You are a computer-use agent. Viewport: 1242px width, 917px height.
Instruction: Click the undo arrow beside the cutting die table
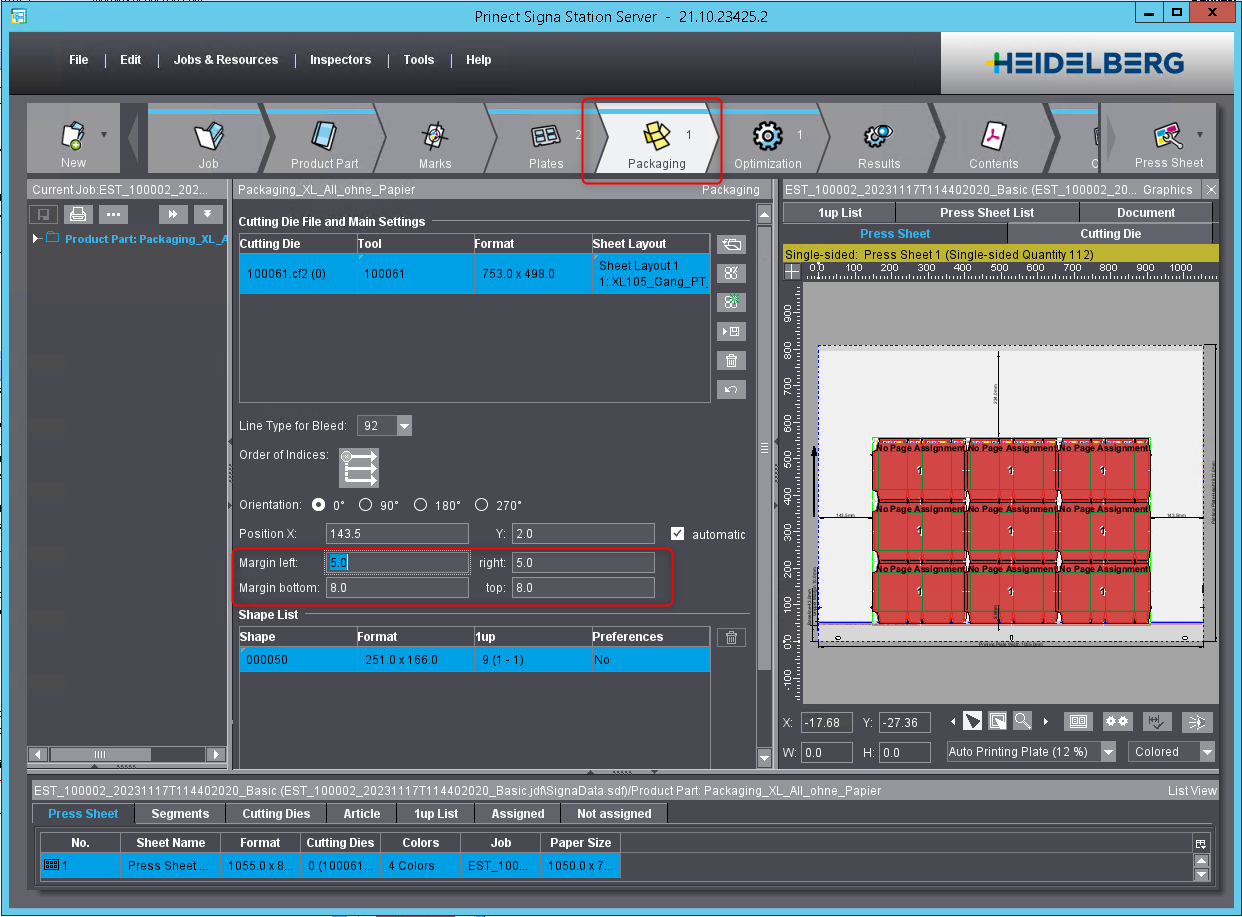pos(731,390)
